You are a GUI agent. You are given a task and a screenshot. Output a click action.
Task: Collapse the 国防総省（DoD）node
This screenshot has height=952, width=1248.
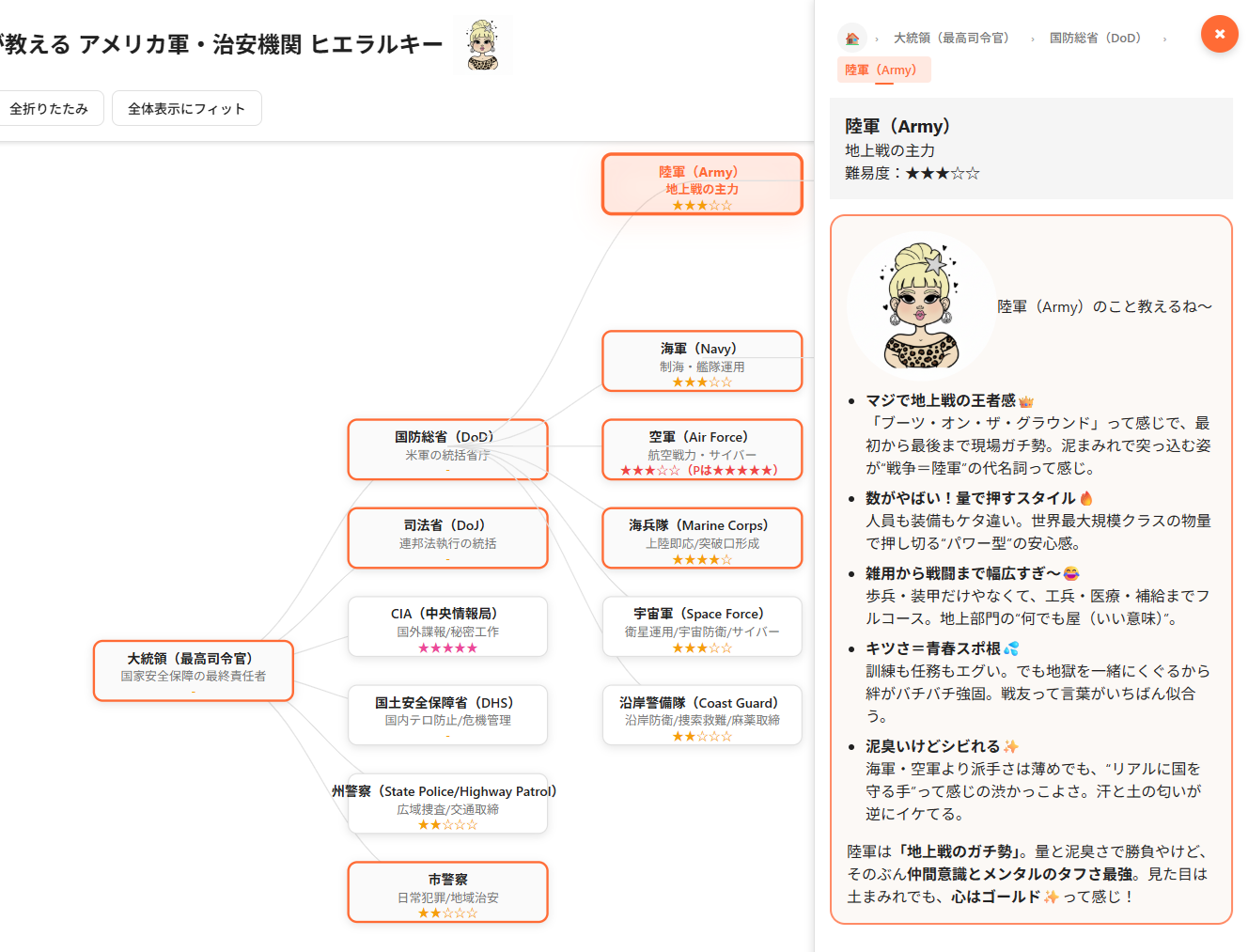coord(447,450)
